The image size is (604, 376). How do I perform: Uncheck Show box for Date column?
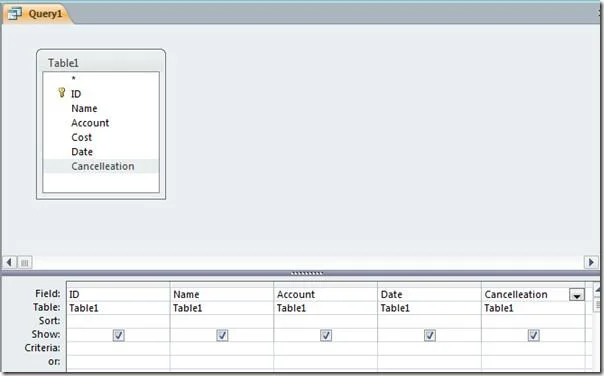430,335
